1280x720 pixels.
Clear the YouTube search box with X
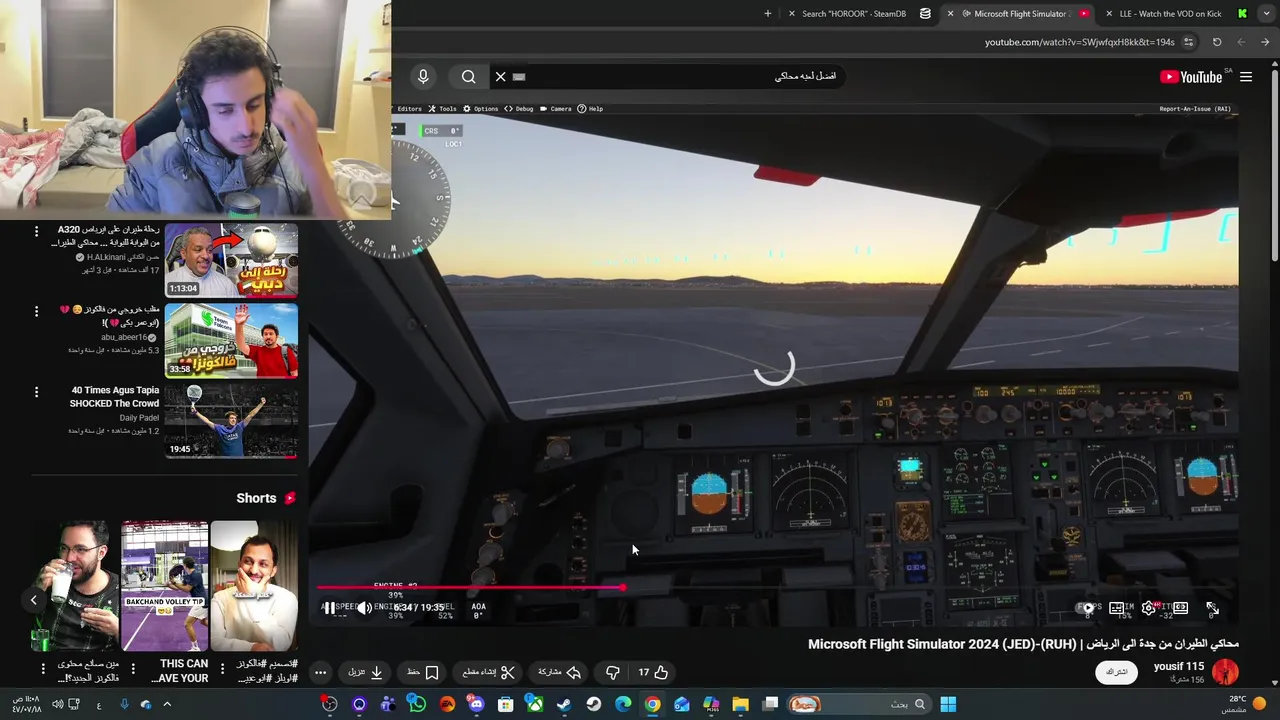[x=500, y=77]
